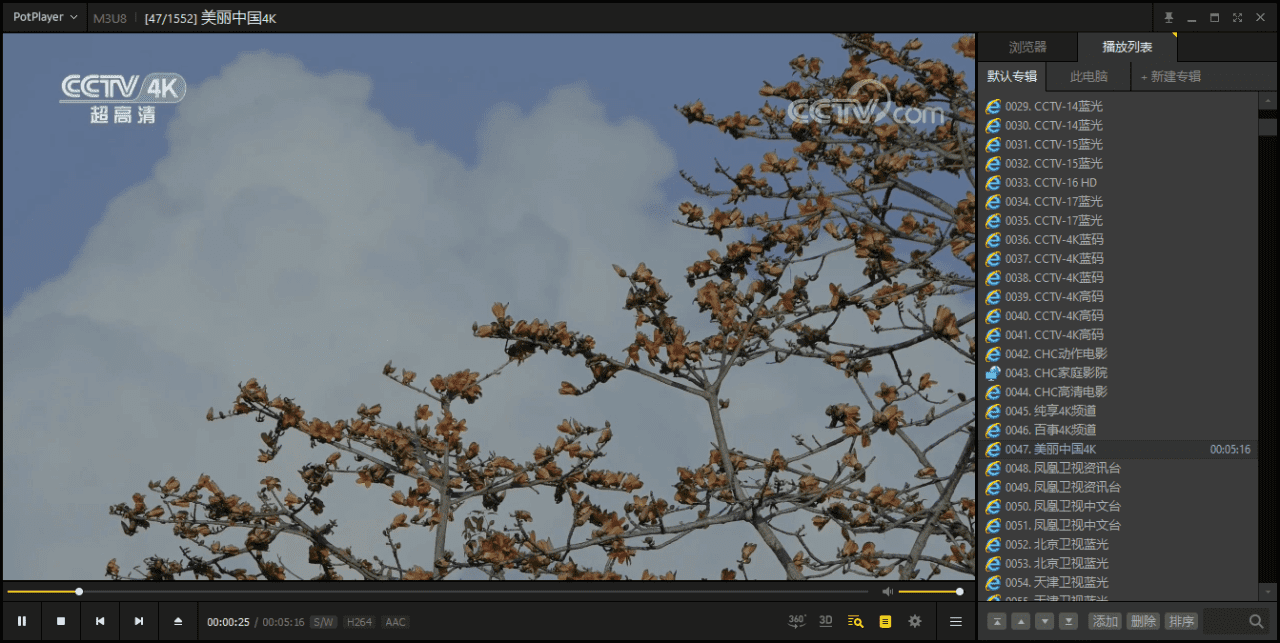Click the eject/open media icon

pyautogui.click(x=177, y=621)
